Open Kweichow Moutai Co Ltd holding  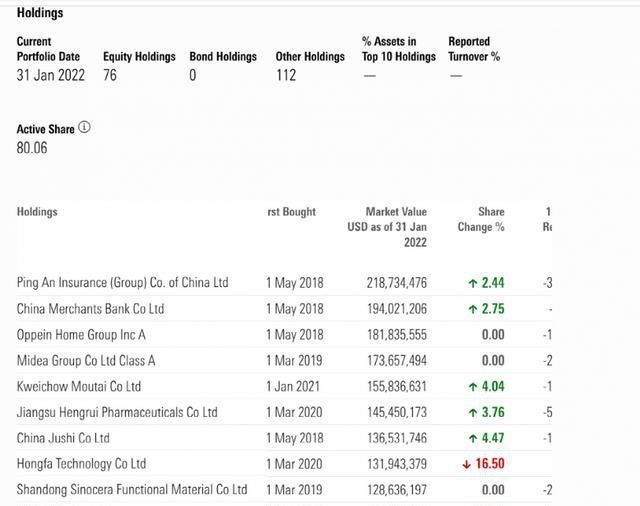tap(79, 386)
